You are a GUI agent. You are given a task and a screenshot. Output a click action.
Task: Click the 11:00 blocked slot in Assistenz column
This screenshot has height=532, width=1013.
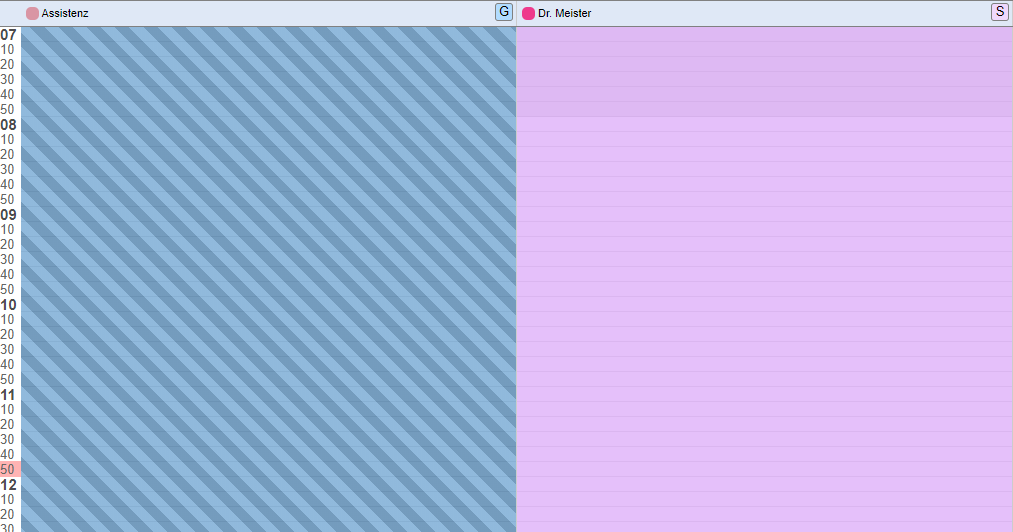269,394
